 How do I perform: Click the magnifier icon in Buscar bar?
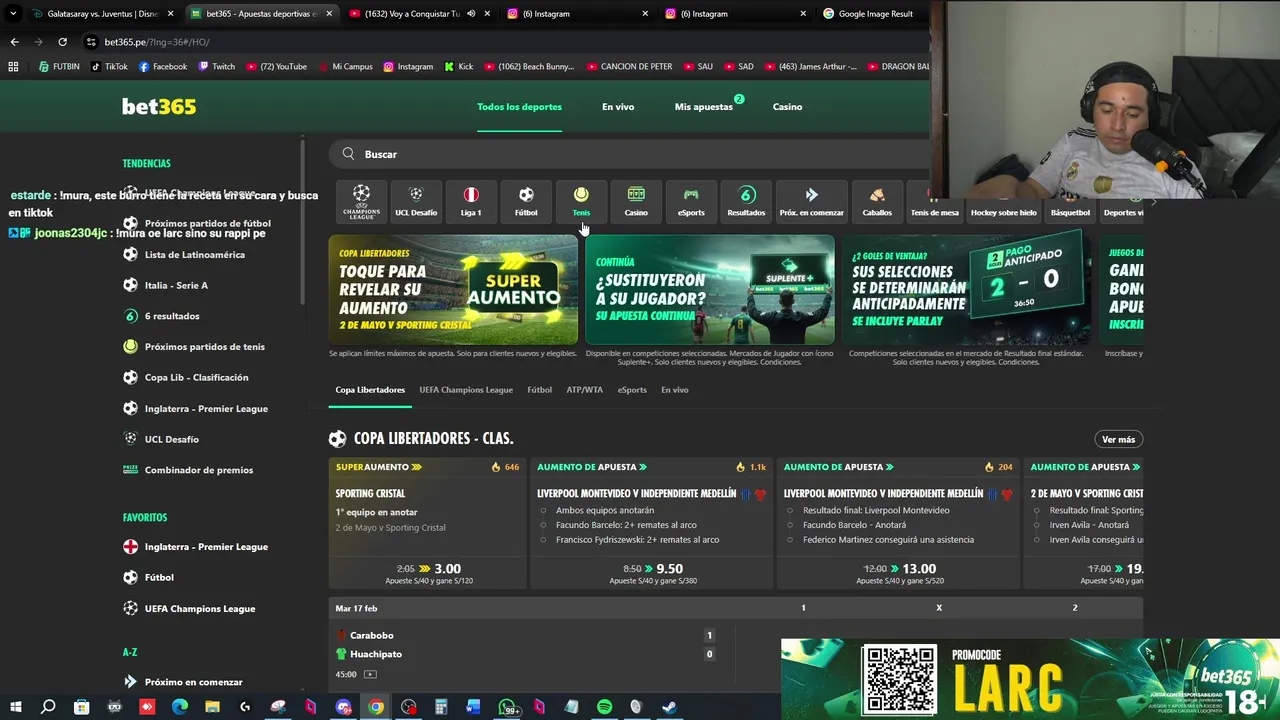[x=348, y=154]
